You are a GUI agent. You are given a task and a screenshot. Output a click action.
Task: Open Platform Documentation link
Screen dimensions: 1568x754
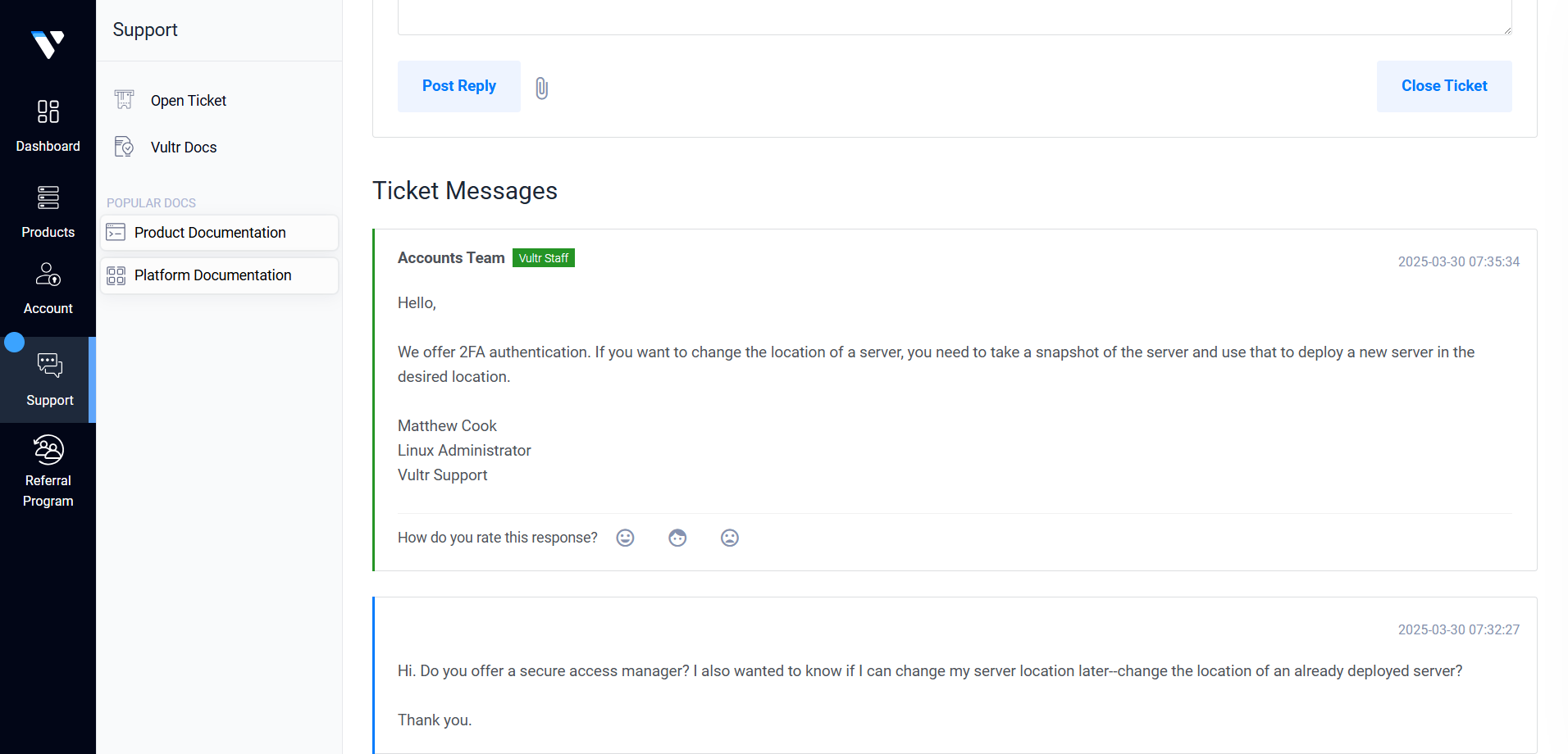click(x=212, y=275)
